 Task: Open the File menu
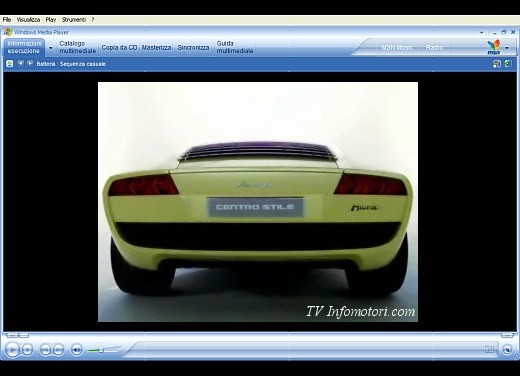coord(7,20)
